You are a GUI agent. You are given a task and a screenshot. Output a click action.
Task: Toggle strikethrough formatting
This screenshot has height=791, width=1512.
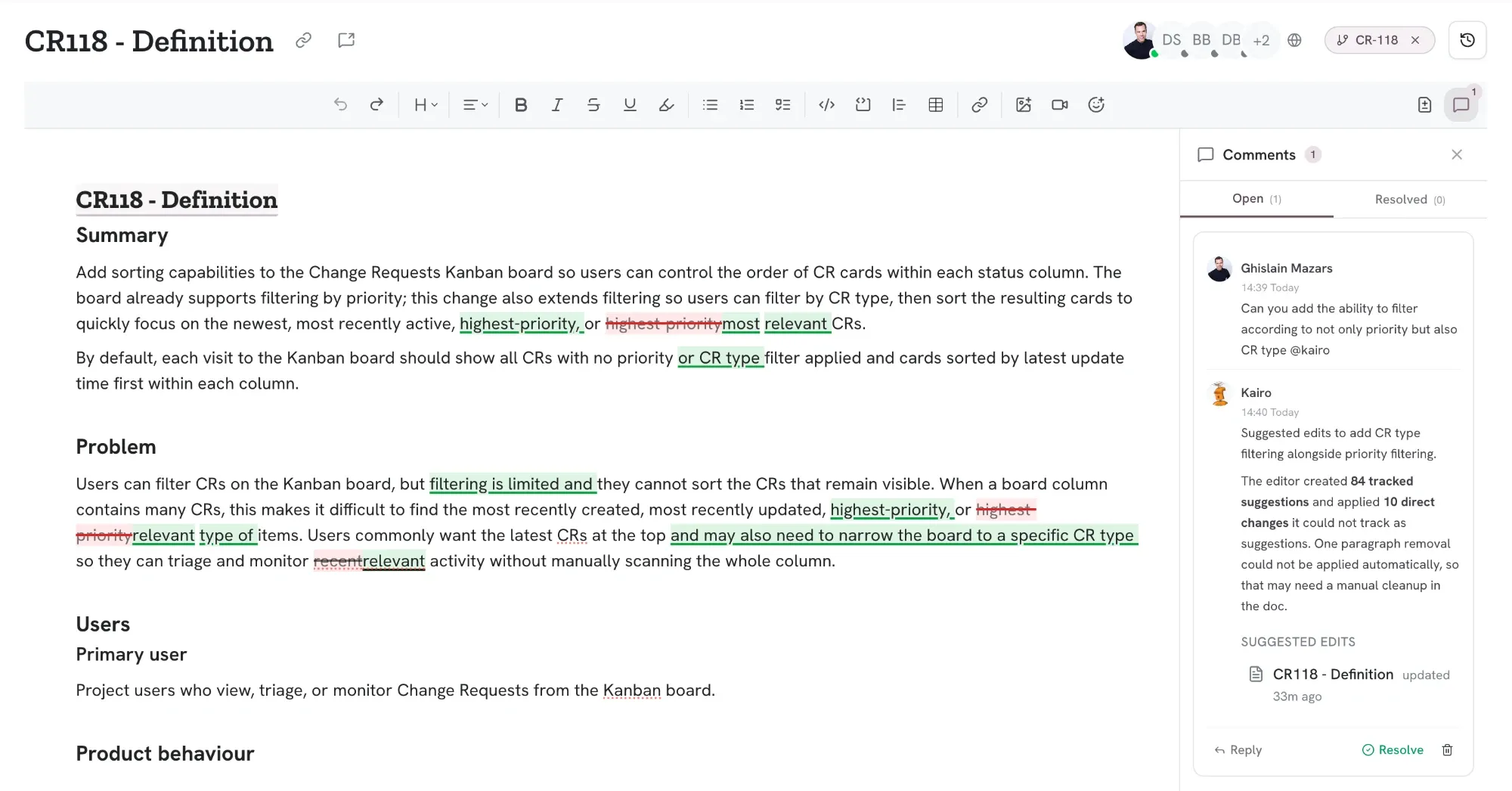(x=593, y=105)
